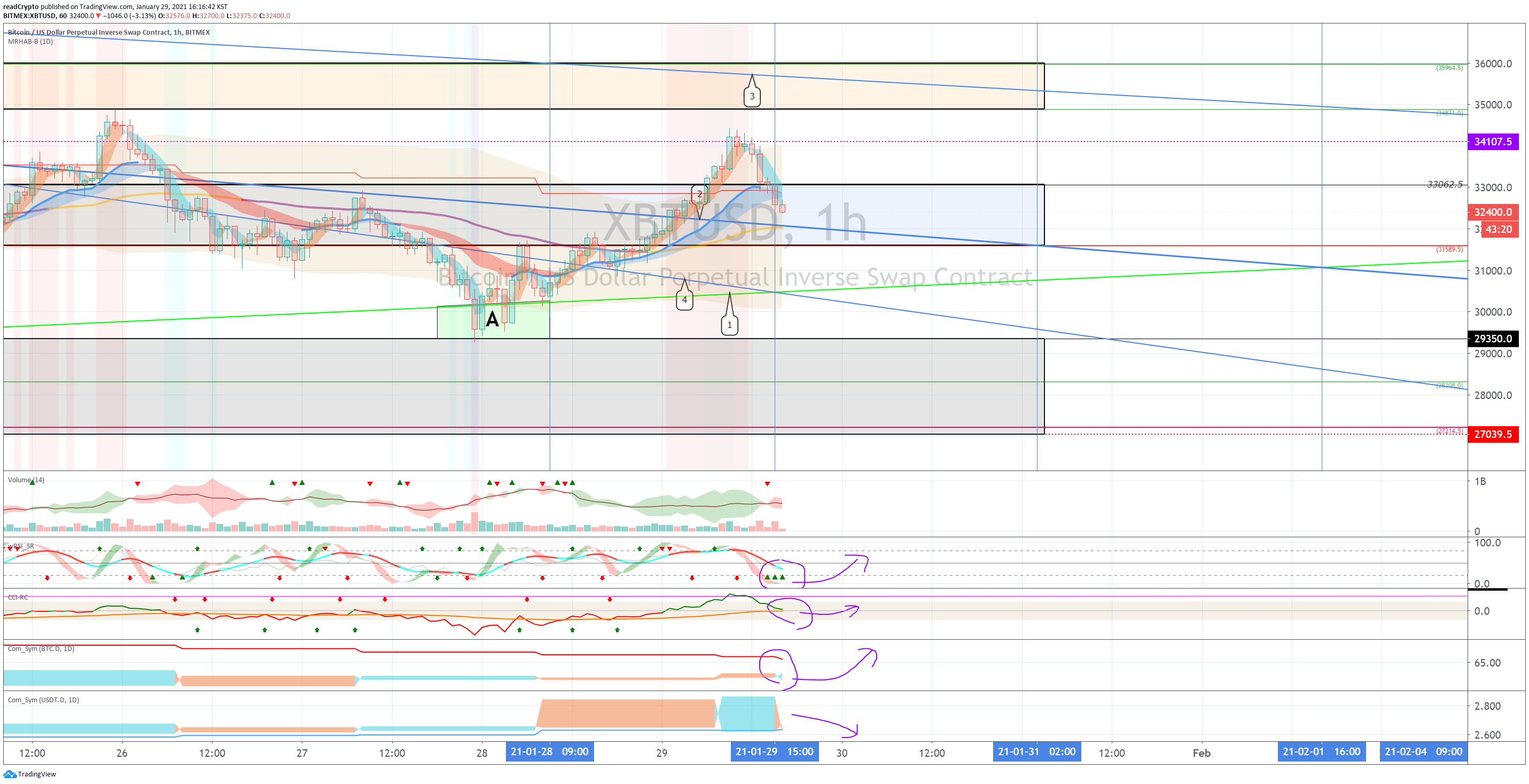Click the 1B value on volume scale
Screen dimensions: 1529x784
1480,481
